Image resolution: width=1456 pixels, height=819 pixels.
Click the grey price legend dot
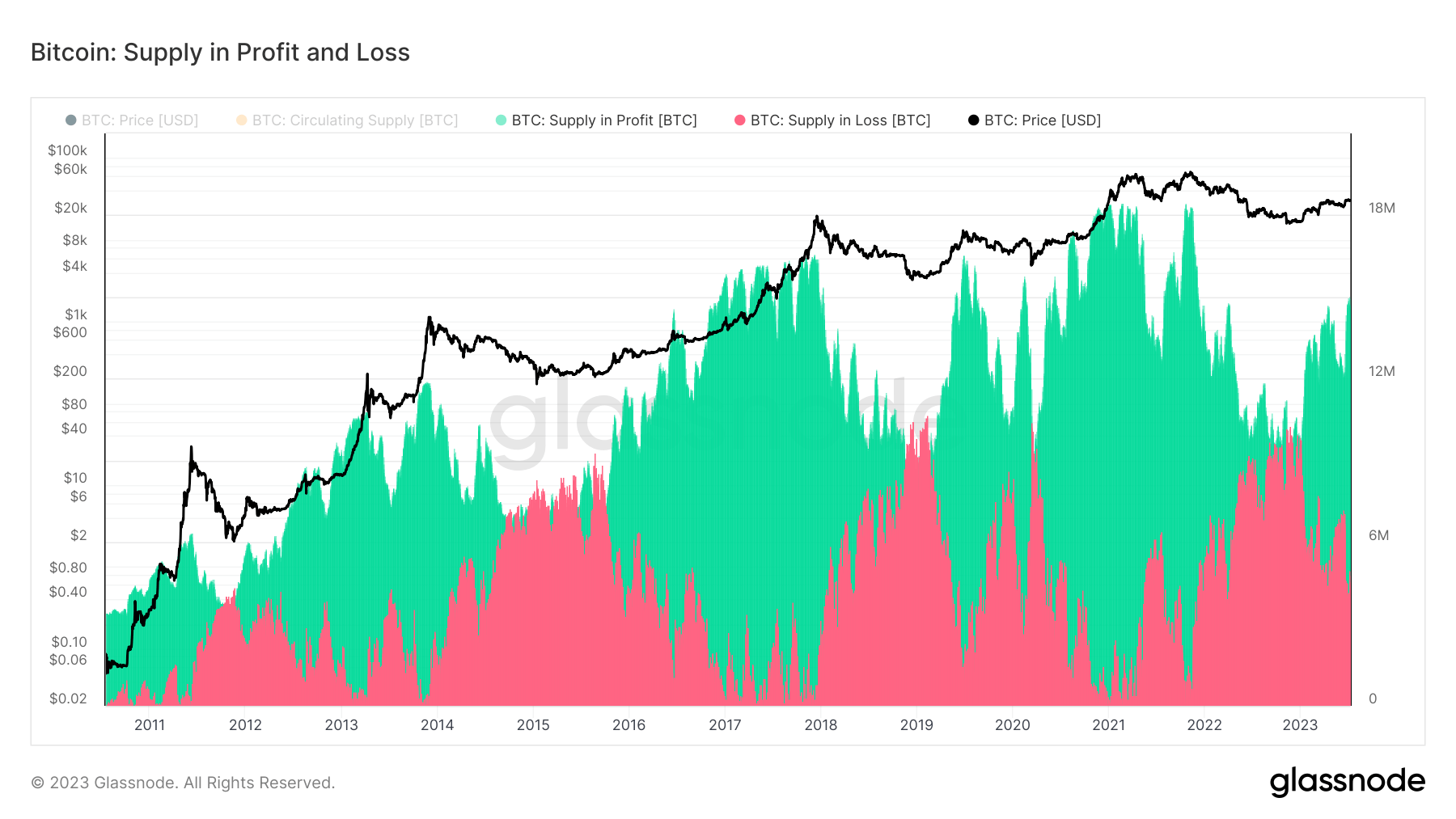point(71,120)
